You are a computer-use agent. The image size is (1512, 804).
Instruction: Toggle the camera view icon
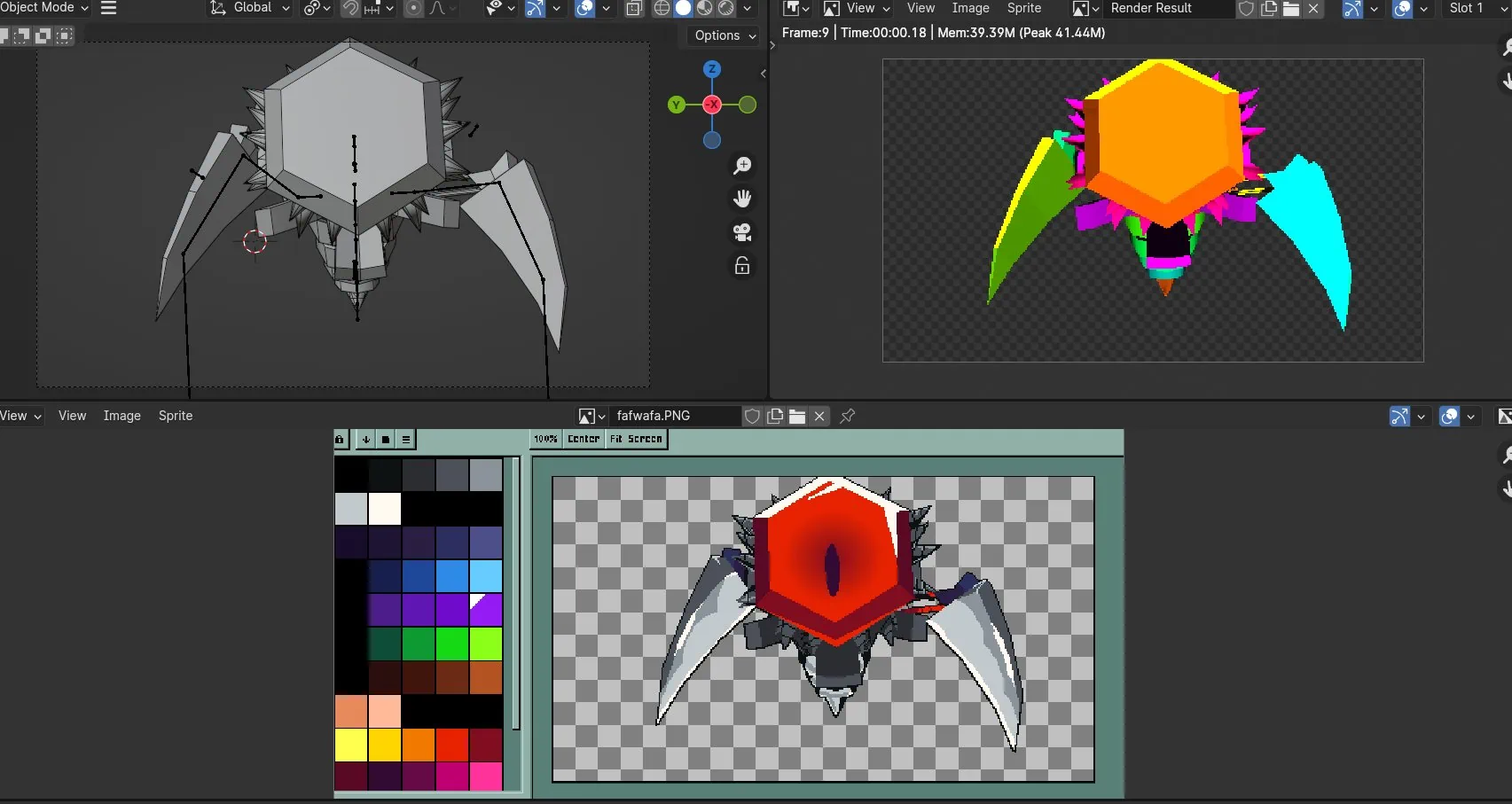click(742, 232)
